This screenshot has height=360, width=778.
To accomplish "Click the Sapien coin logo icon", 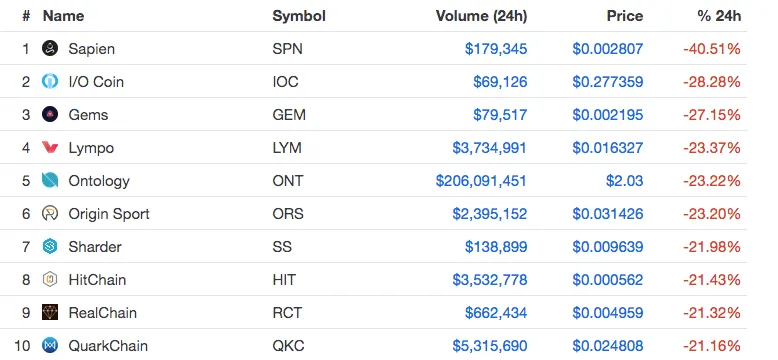I will pyautogui.click(x=50, y=49).
